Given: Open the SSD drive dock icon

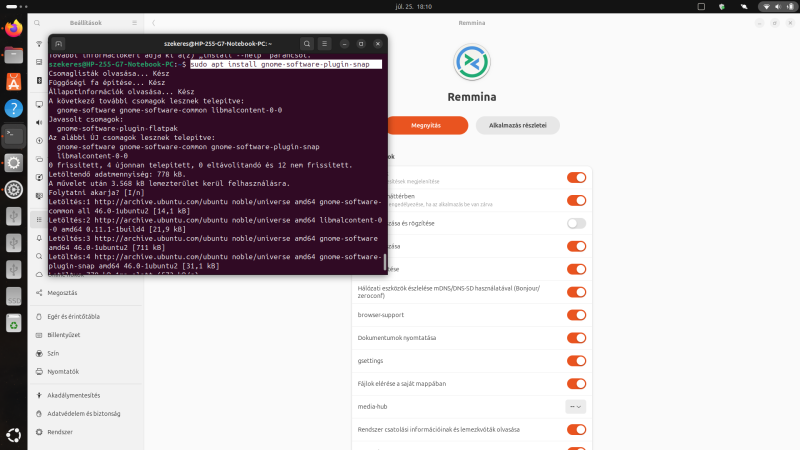Looking at the screenshot, I should click(14, 297).
